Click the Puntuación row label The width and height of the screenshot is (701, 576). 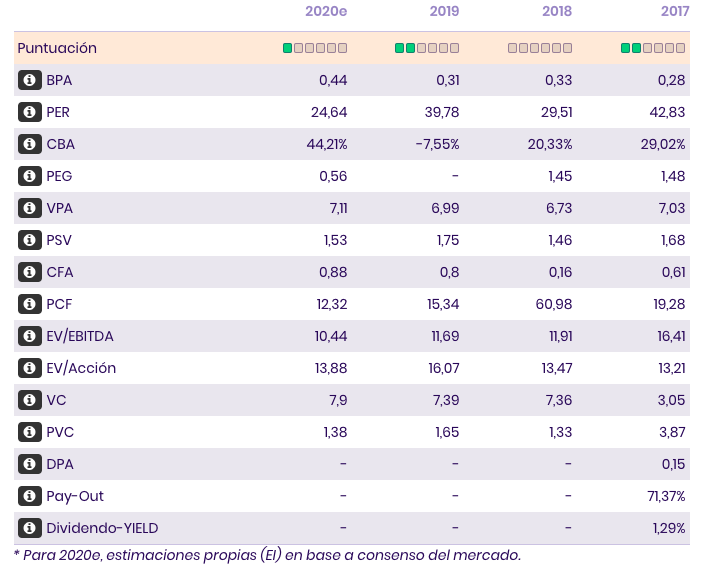click(57, 48)
